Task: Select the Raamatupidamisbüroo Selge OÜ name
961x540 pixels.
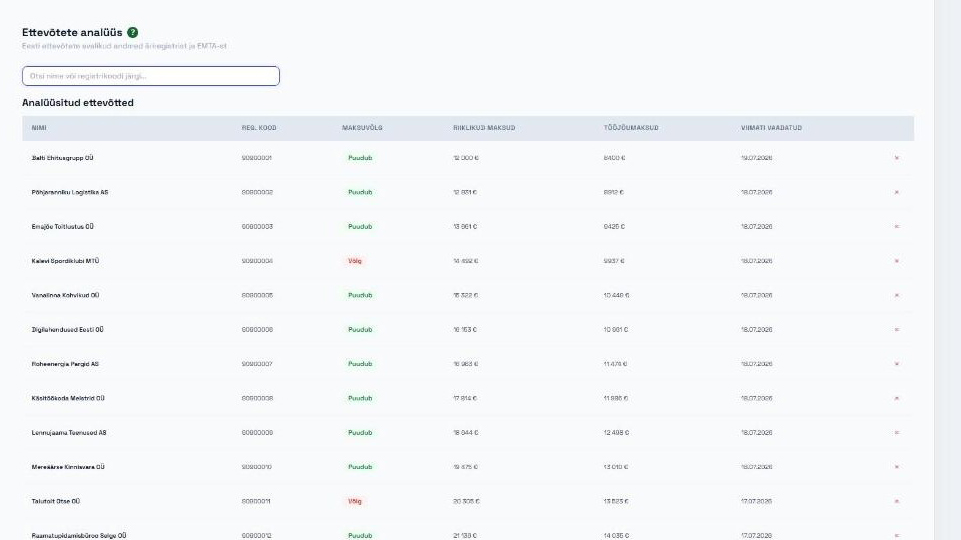Action: [78, 536]
